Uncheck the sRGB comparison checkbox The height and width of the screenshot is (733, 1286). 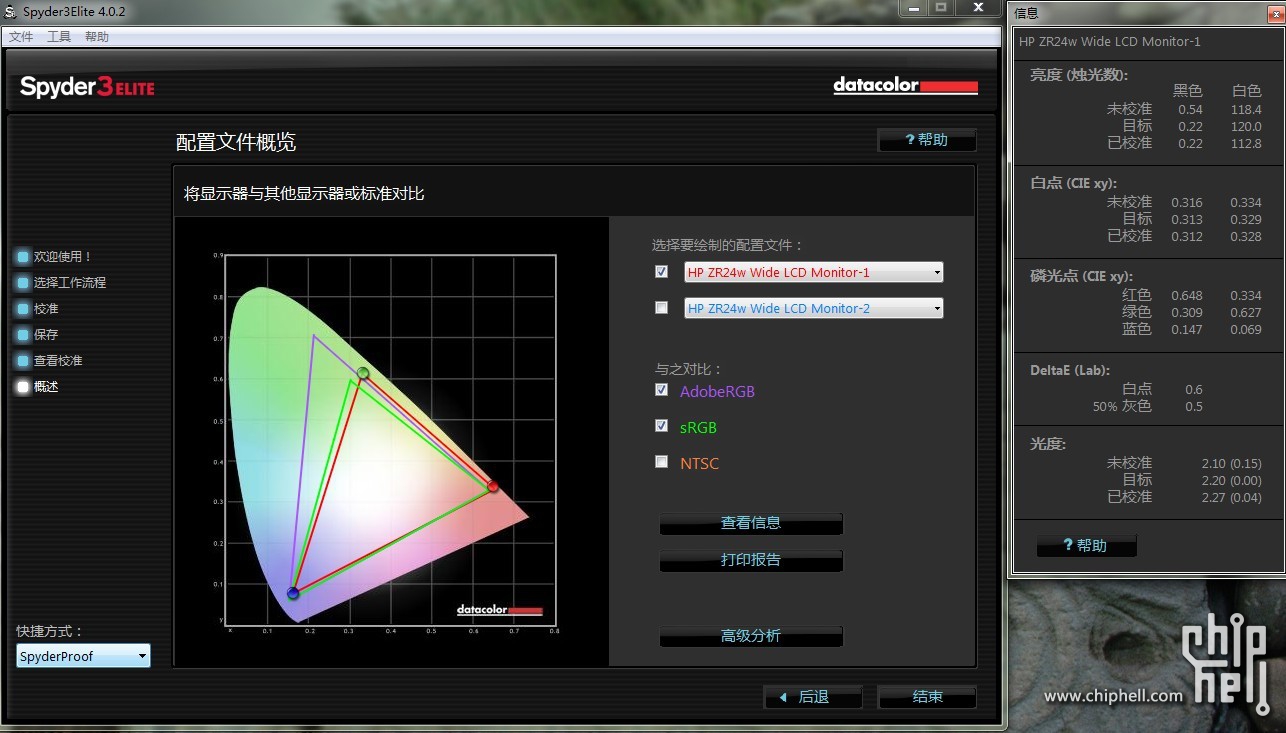coord(661,426)
